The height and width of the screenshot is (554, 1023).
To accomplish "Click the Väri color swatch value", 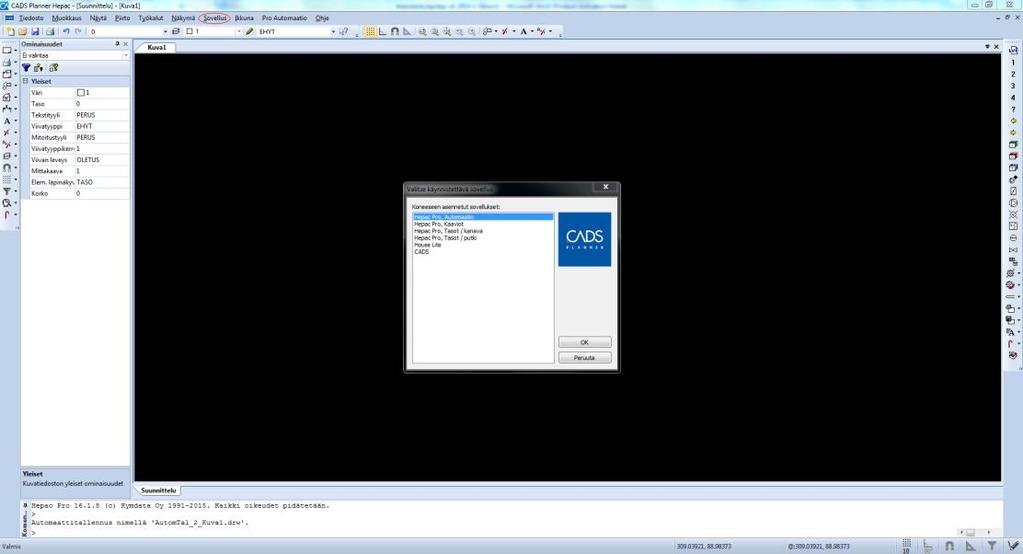I will 81,93.
